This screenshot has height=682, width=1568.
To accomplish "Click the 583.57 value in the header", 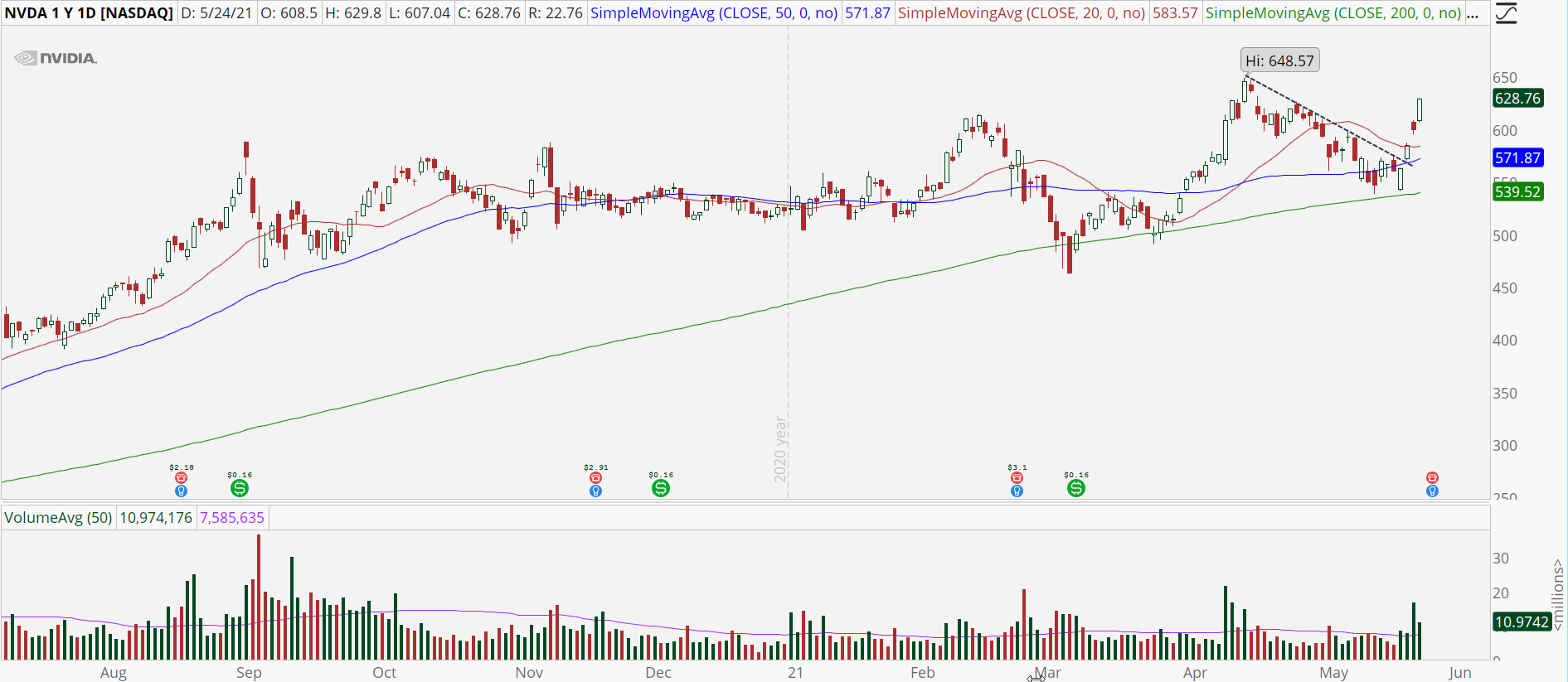I will pos(1175,13).
